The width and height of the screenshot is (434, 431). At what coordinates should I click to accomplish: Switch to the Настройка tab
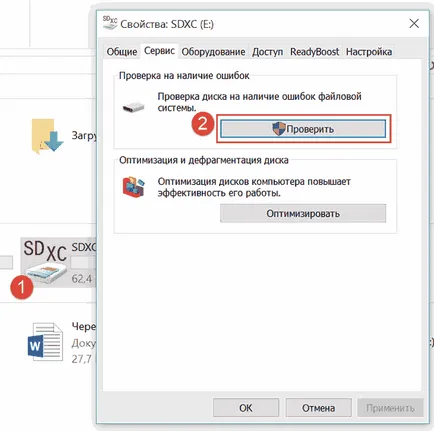pos(369,52)
